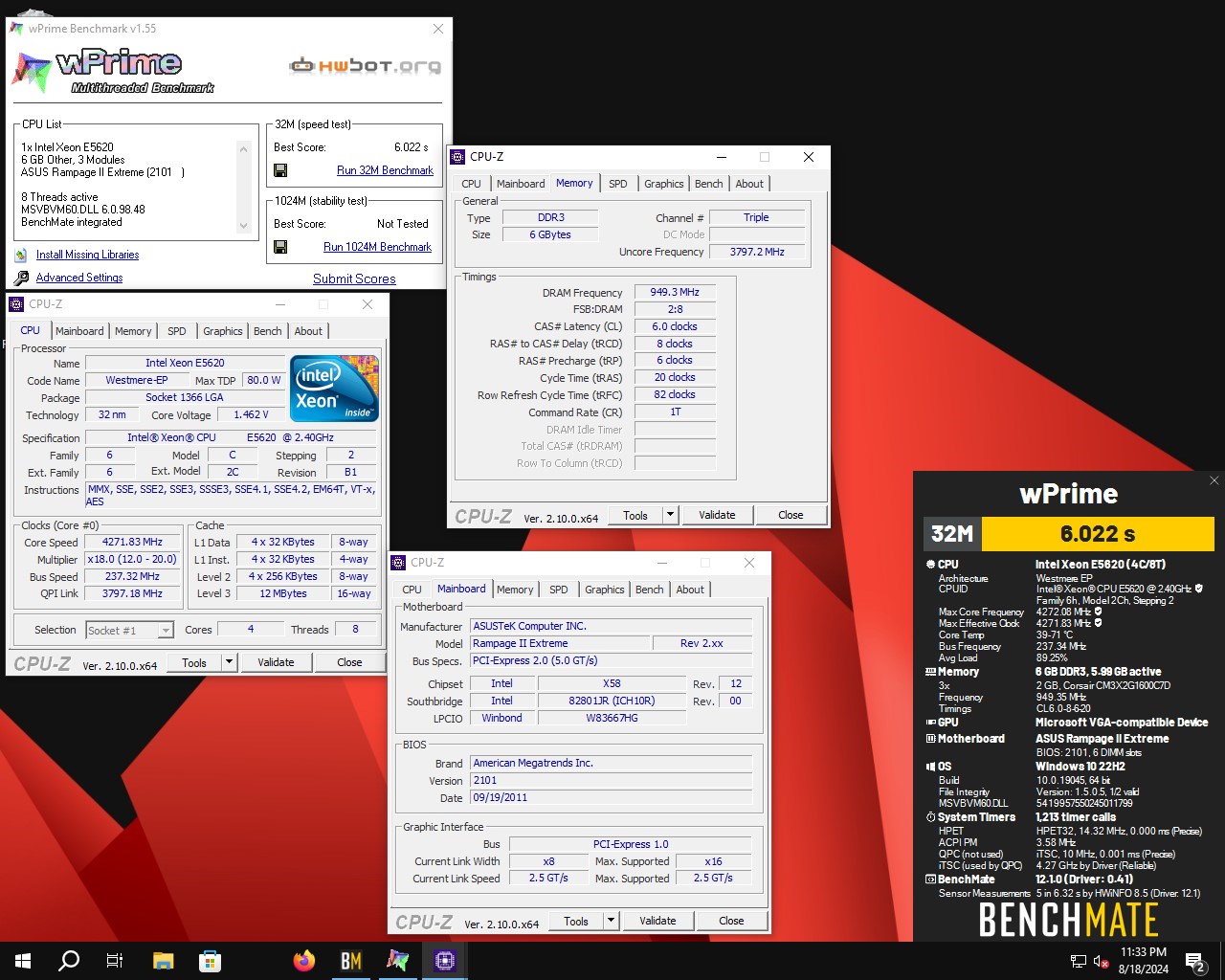This screenshot has height=980, width=1225.
Task: Open the notification center icon
Action: click(1194, 961)
